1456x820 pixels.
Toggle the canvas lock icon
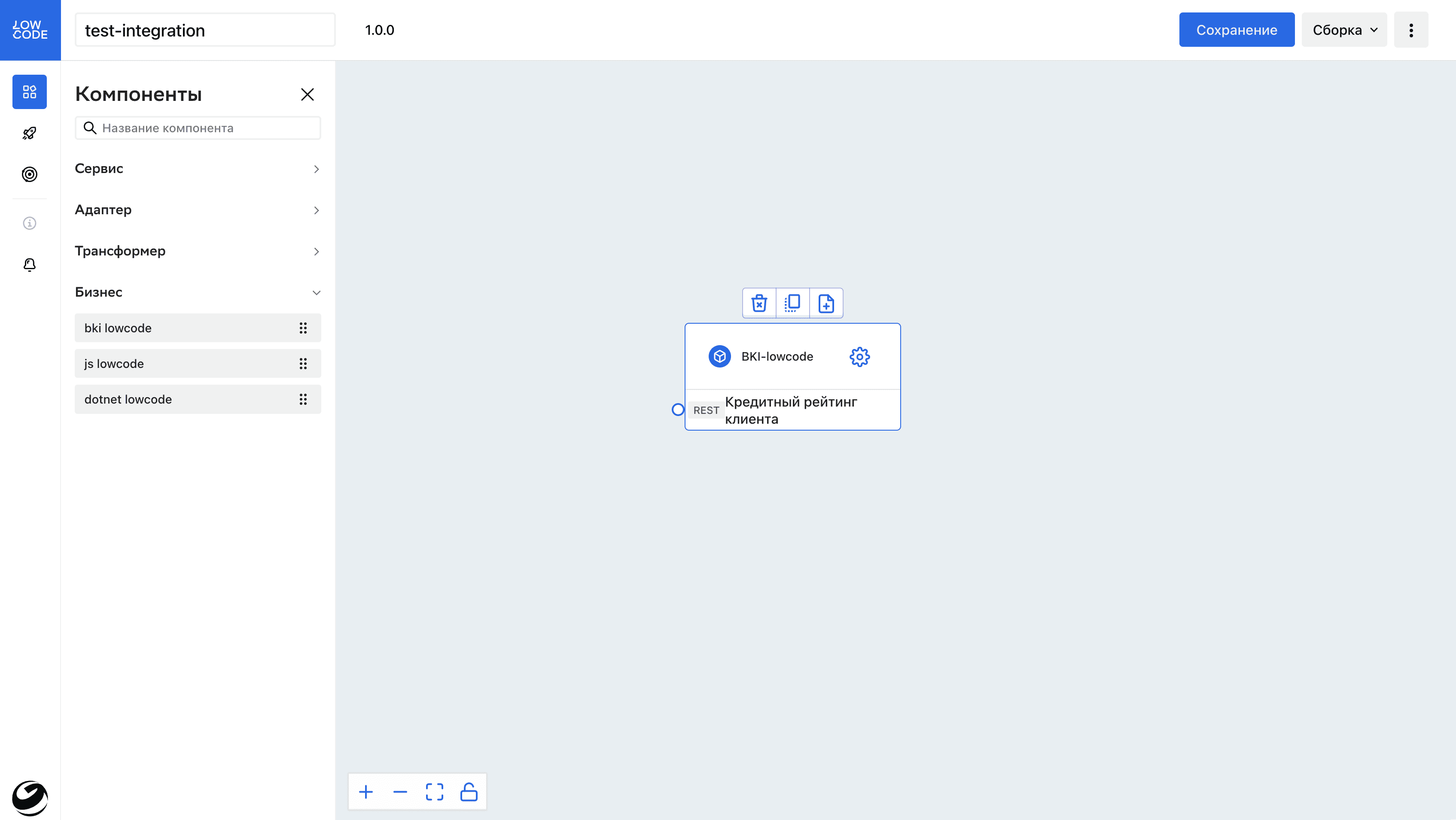pyautogui.click(x=469, y=792)
